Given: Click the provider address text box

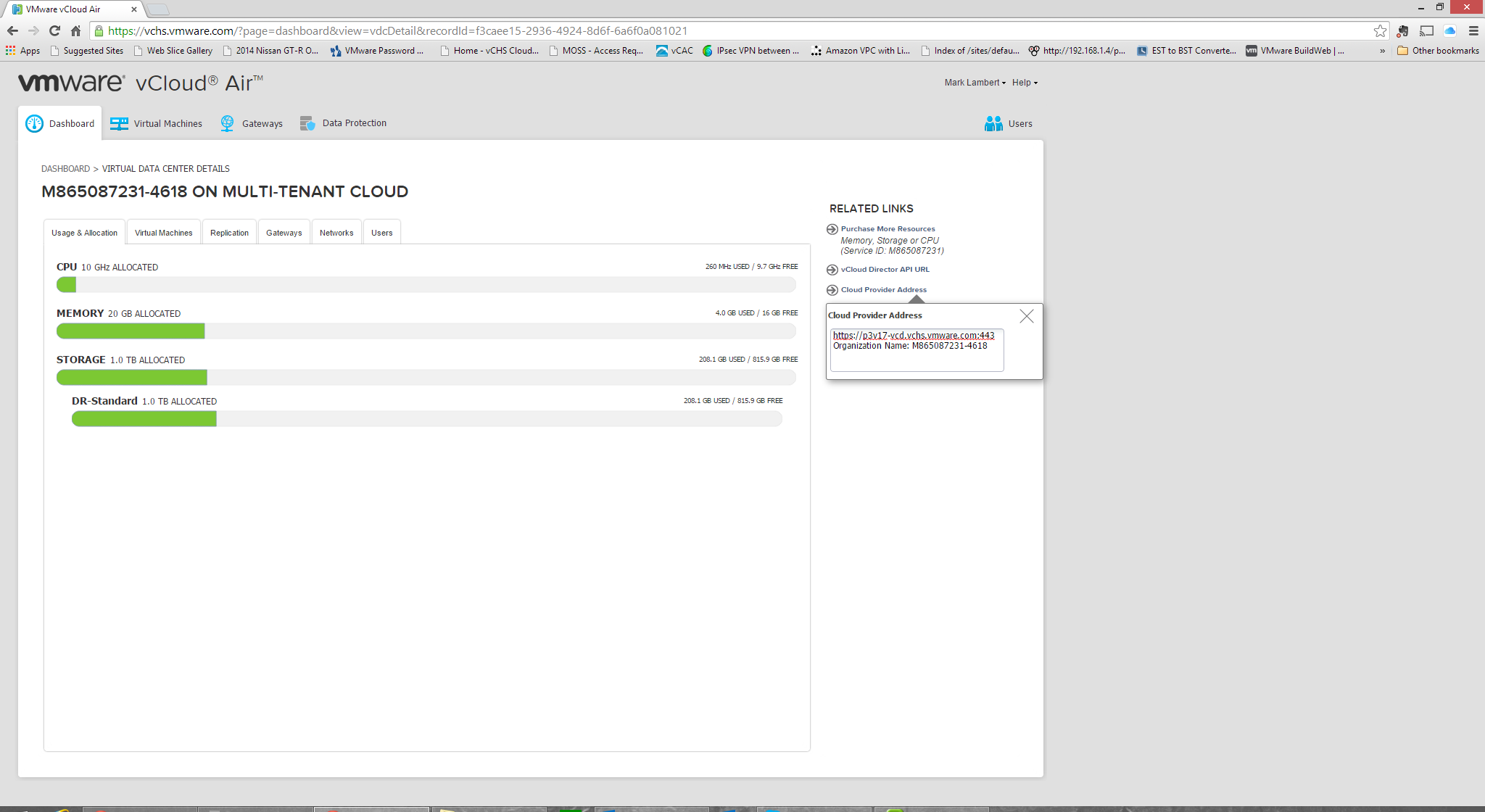Looking at the screenshot, I should [917, 351].
